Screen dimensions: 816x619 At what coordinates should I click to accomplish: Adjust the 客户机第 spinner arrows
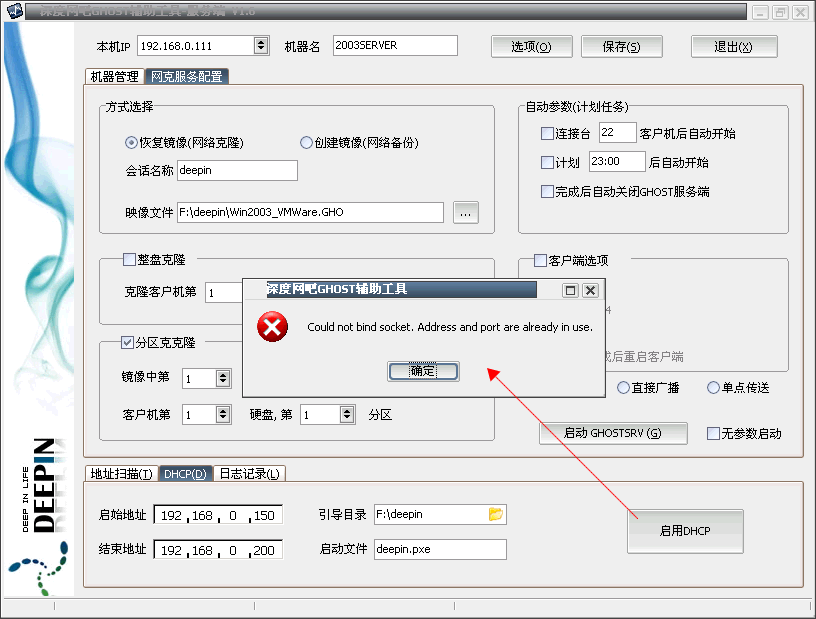[x=223, y=414]
